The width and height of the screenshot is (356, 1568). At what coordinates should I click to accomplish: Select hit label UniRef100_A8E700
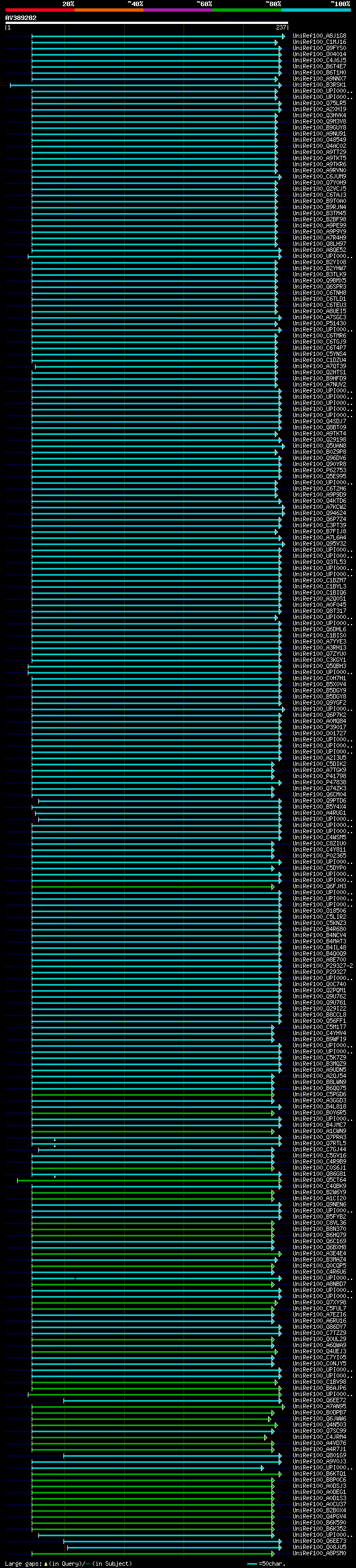[319, 959]
